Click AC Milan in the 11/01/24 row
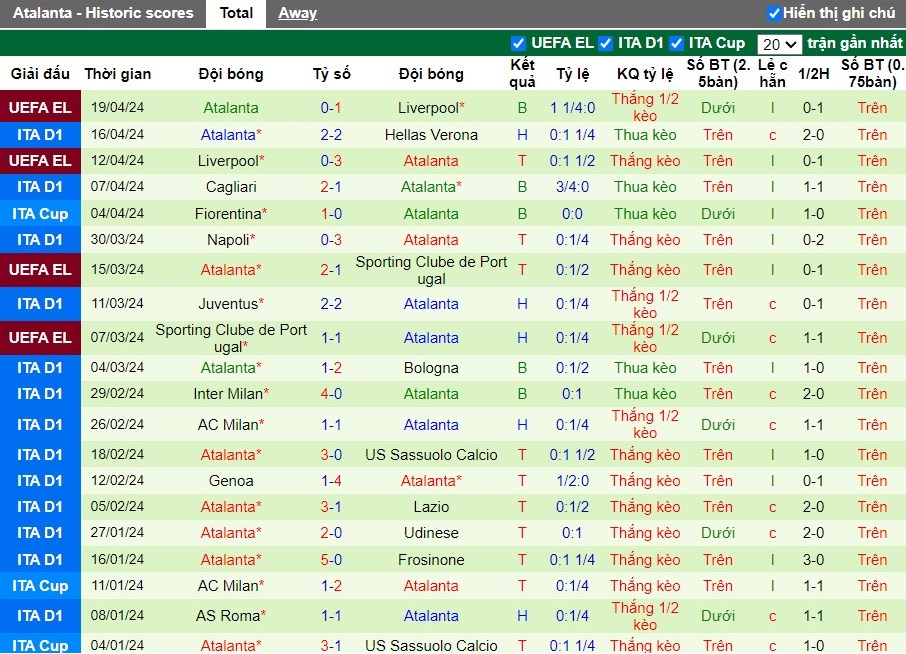Image resolution: width=906 pixels, height=654 pixels. tap(231, 586)
